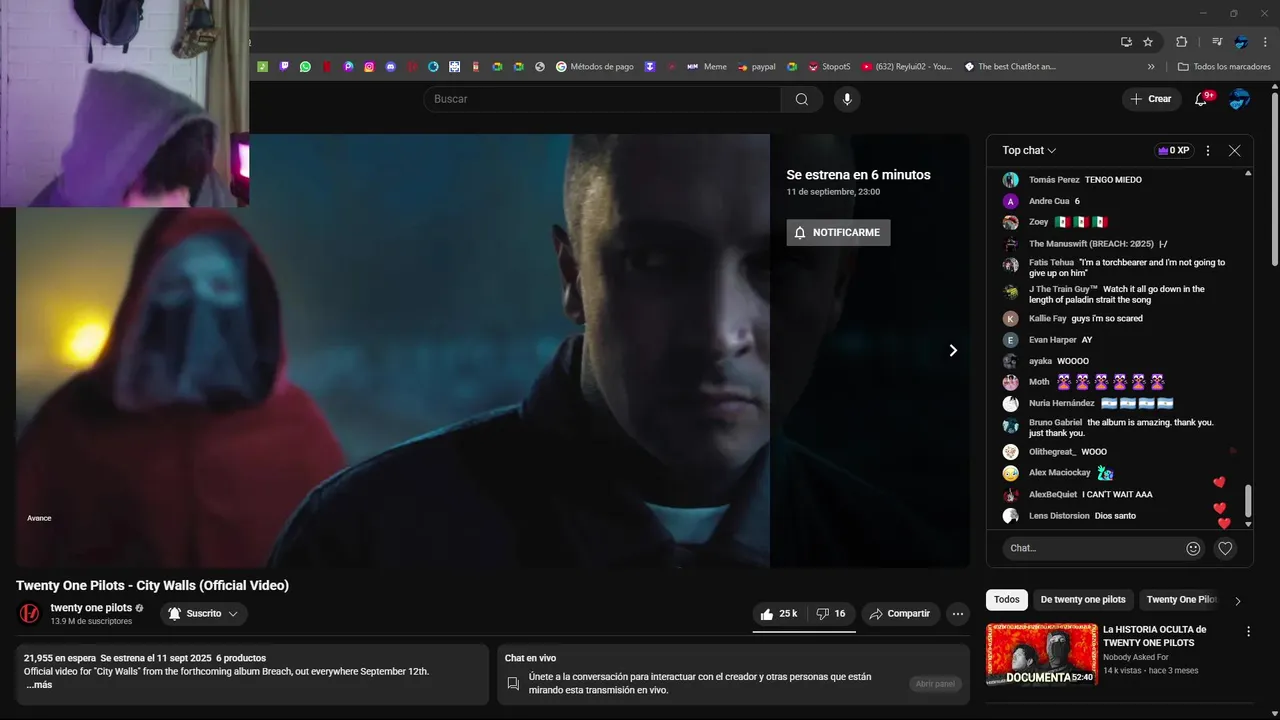1280x720 pixels.
Task: Click AlexBeQuiet chat message
Action: [1117, 495]
